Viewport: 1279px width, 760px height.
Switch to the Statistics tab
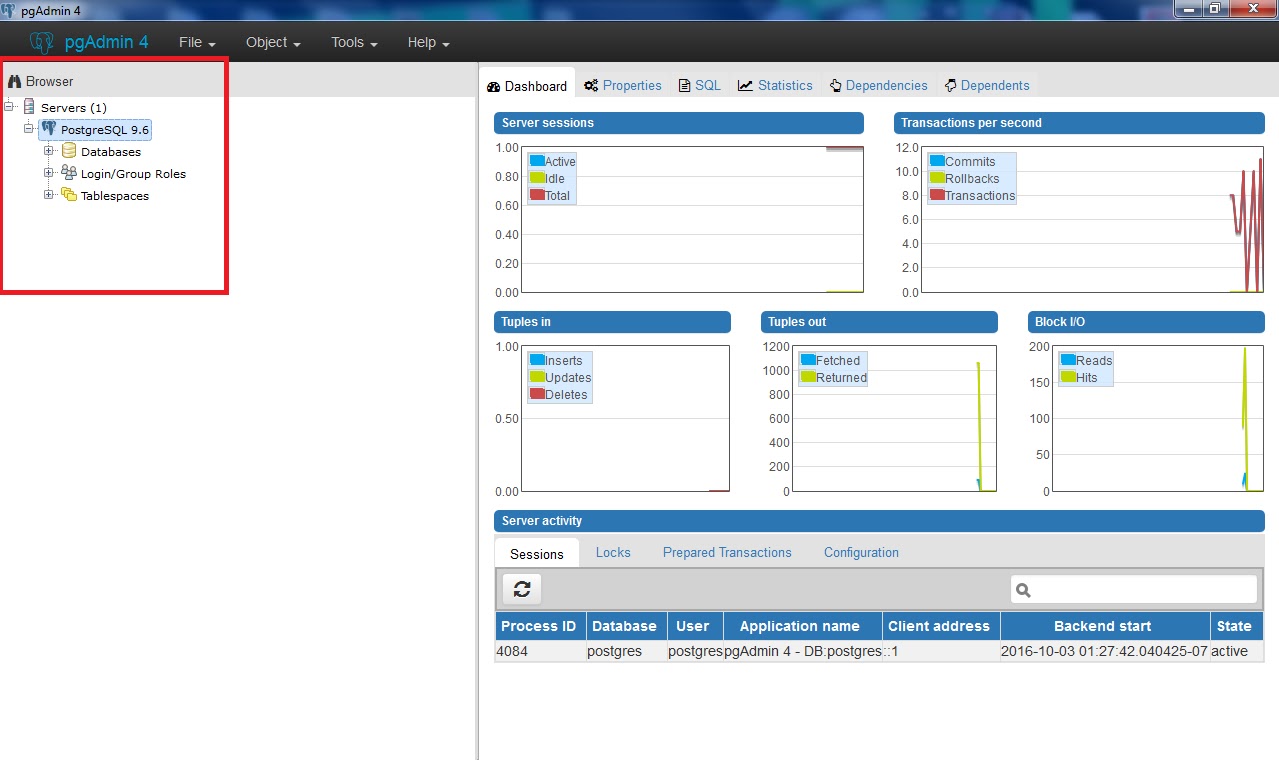[x=775, y=86]
